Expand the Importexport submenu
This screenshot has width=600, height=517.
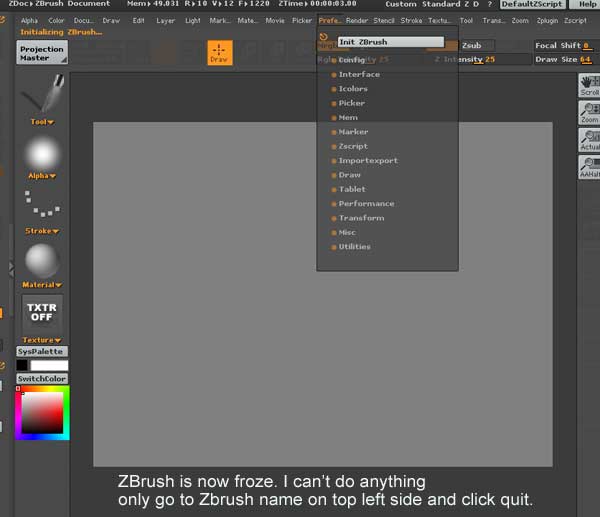[365, 161]
